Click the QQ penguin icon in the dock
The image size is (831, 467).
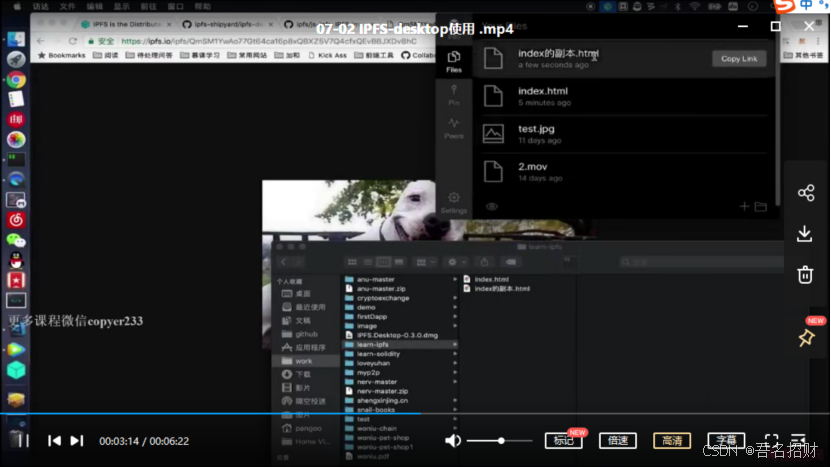point(16,260)
